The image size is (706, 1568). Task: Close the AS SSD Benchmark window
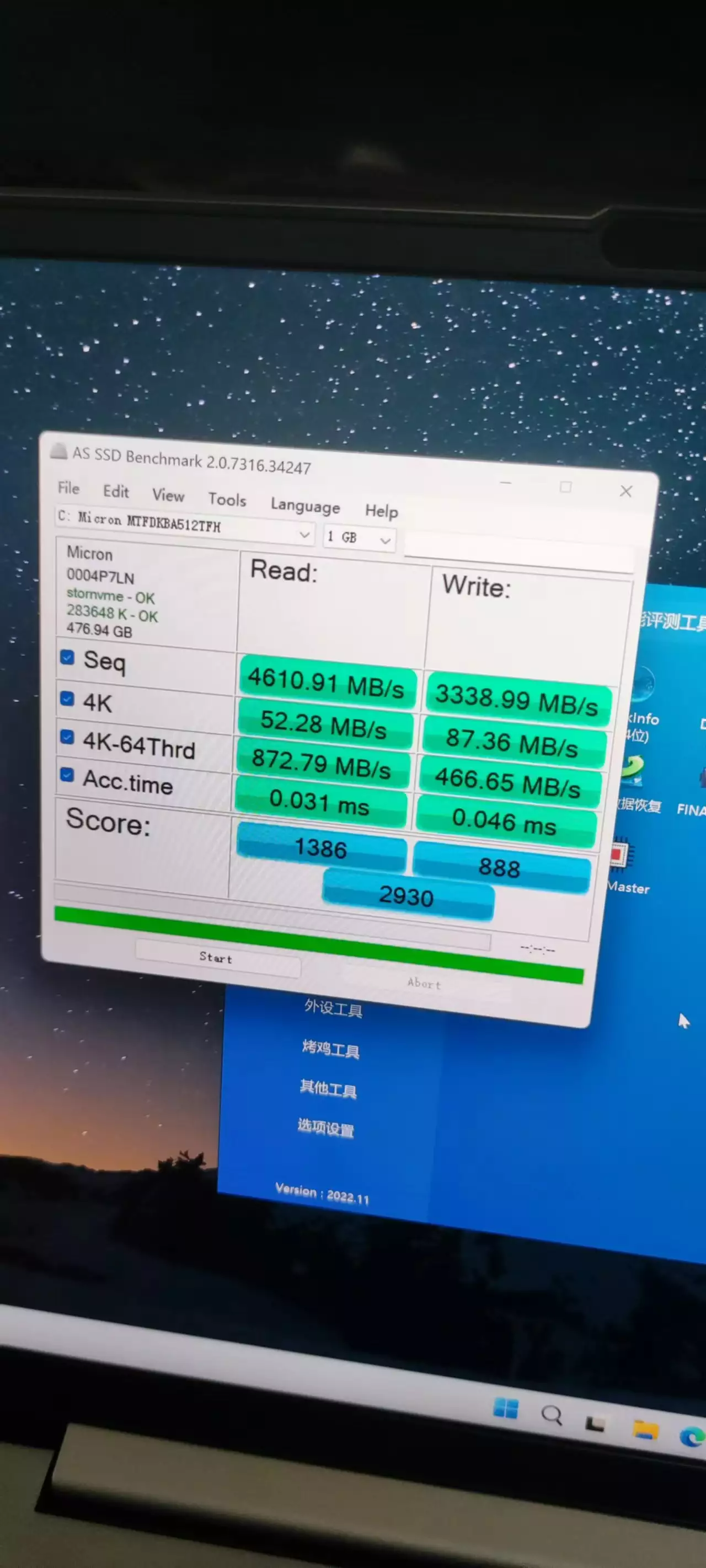(x=625, y=491)
